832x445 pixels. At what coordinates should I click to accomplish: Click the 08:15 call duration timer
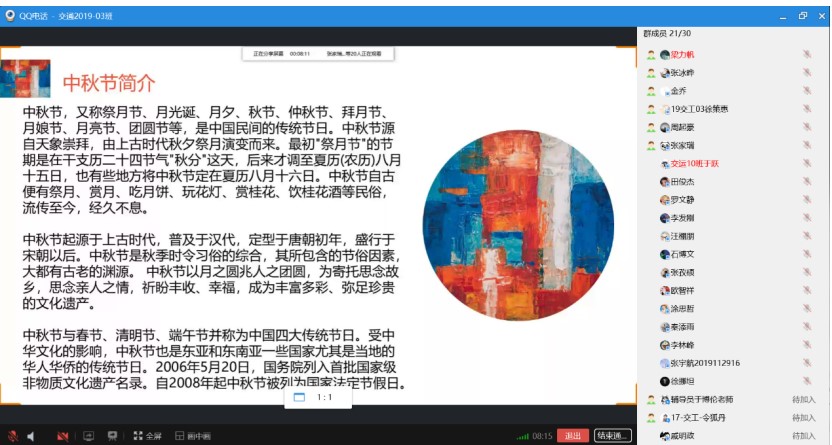tap(542, 436)
